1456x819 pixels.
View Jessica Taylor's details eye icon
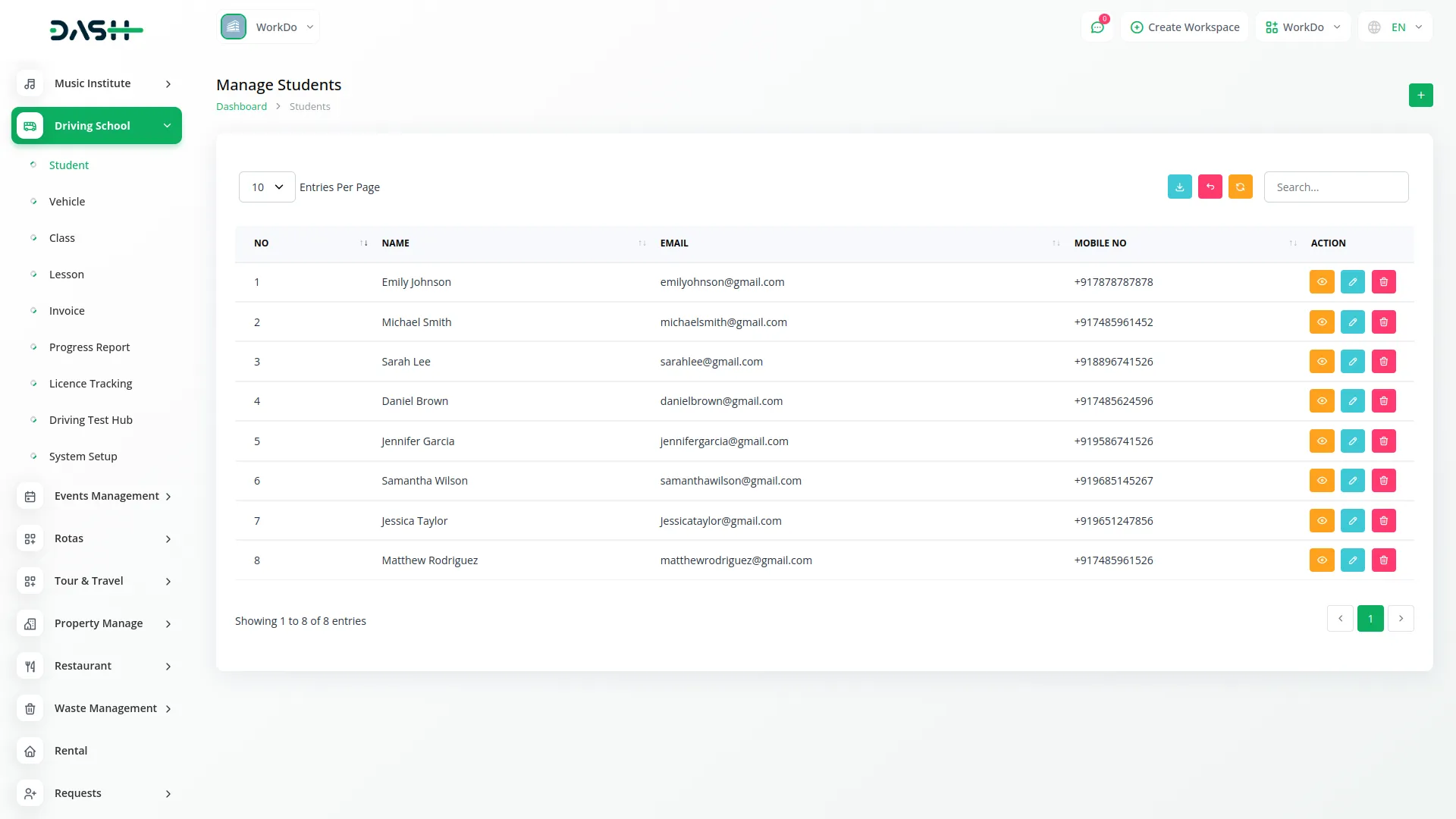click(1321, 521)
